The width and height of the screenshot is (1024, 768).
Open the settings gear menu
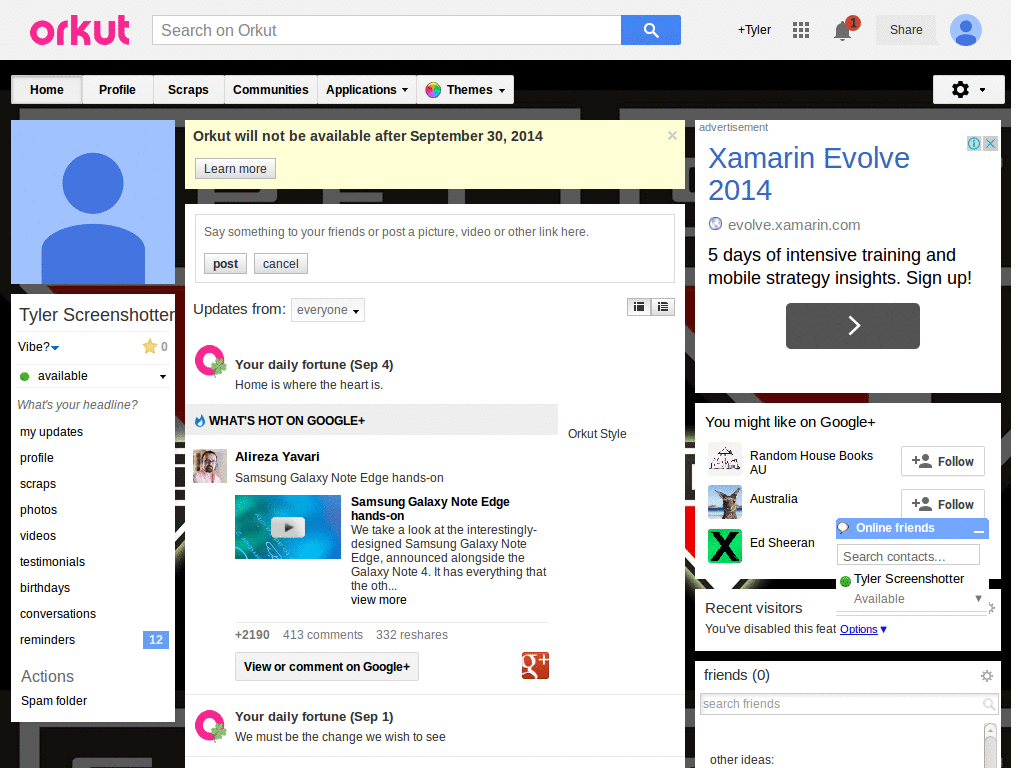tap(968, 89)
